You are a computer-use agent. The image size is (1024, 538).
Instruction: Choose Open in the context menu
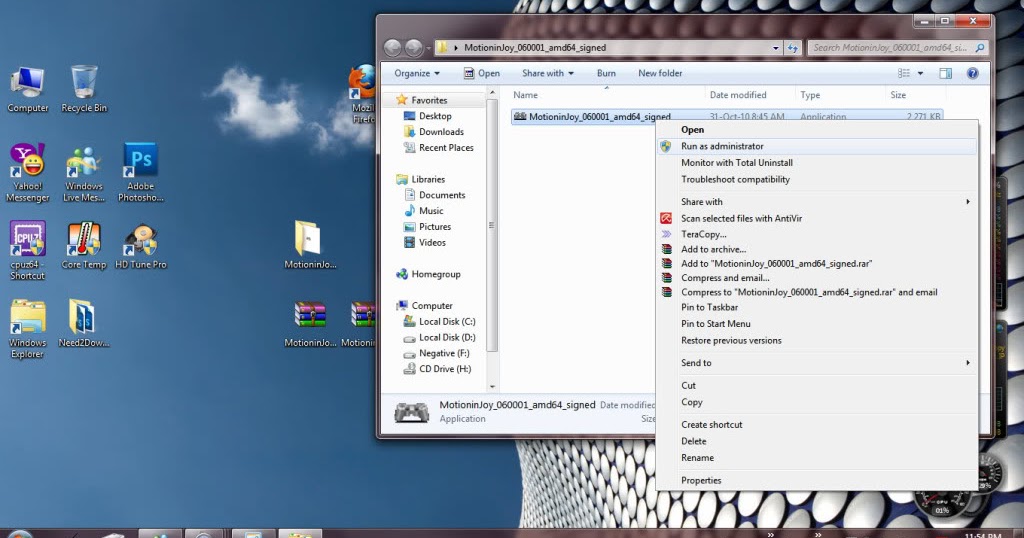tap(818, 129)
